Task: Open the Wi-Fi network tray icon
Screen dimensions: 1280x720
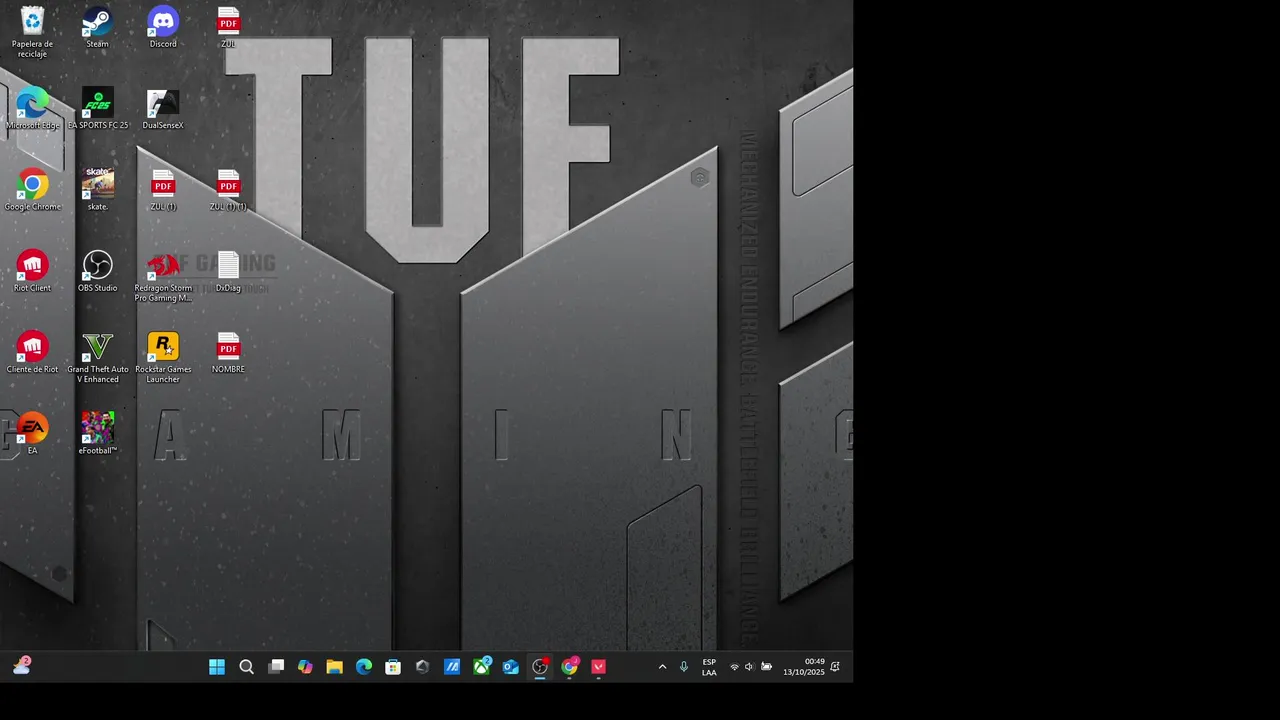Action: (734, 667)
